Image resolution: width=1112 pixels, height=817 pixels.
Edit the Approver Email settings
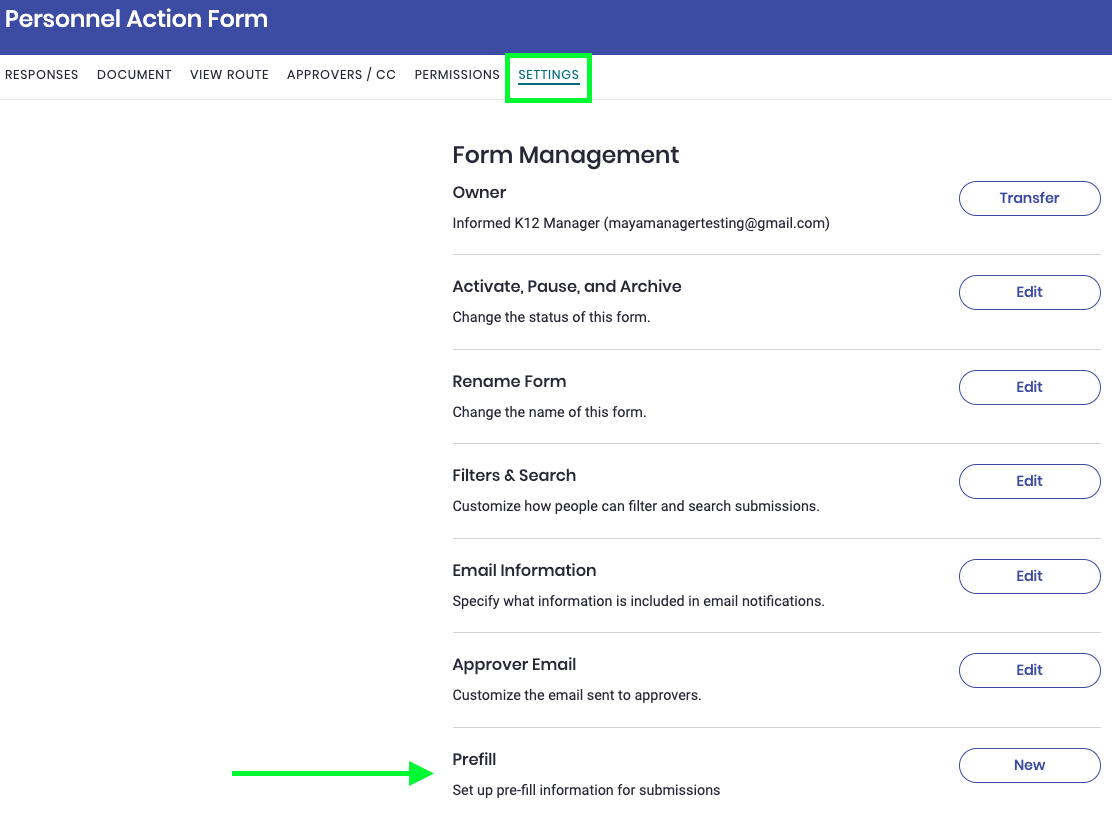coord(1029,670)
